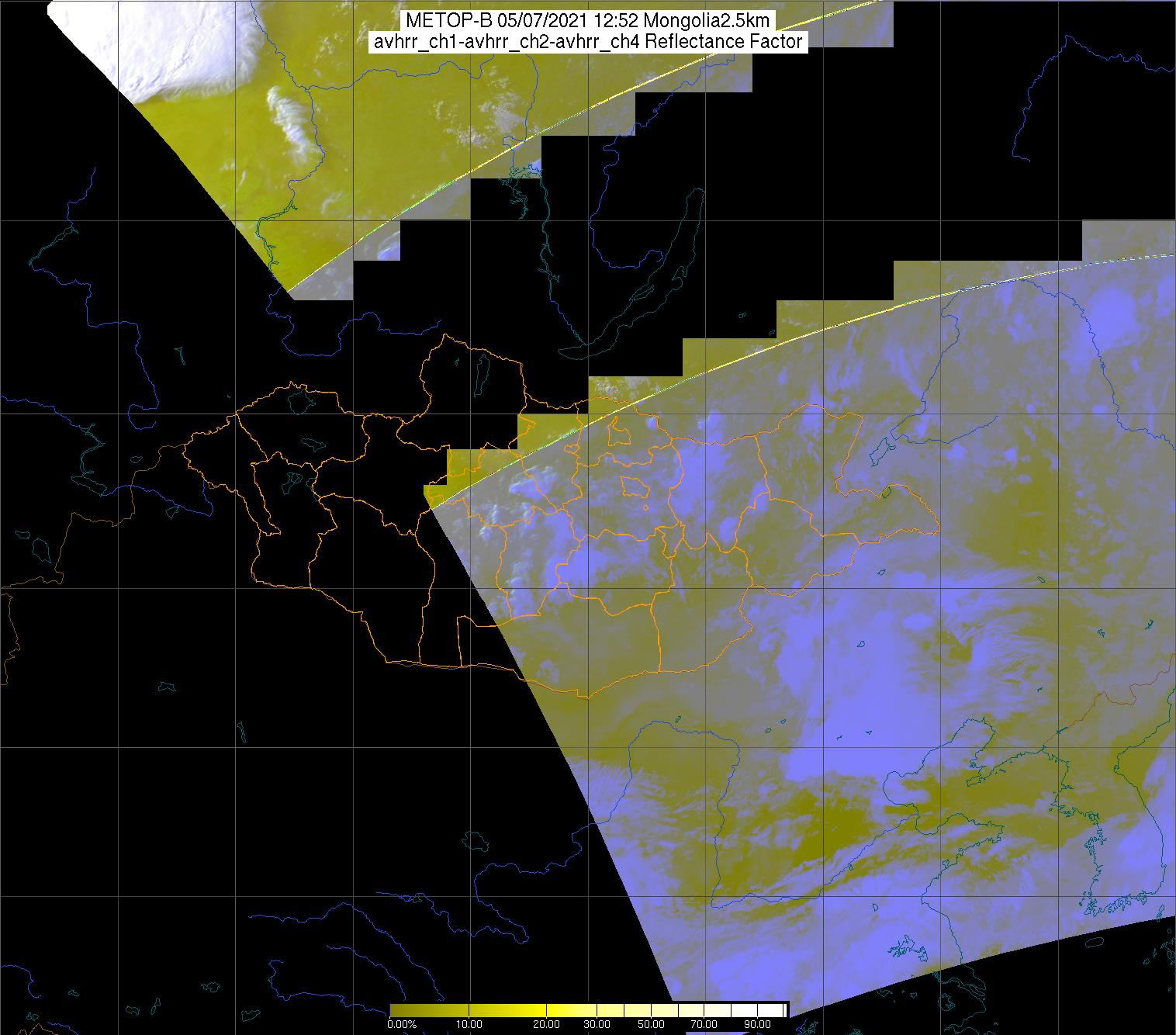This screenshot has height=1035, width=1176.
Task: Click the '90.00' color scale label
Action: point(757,1025)
